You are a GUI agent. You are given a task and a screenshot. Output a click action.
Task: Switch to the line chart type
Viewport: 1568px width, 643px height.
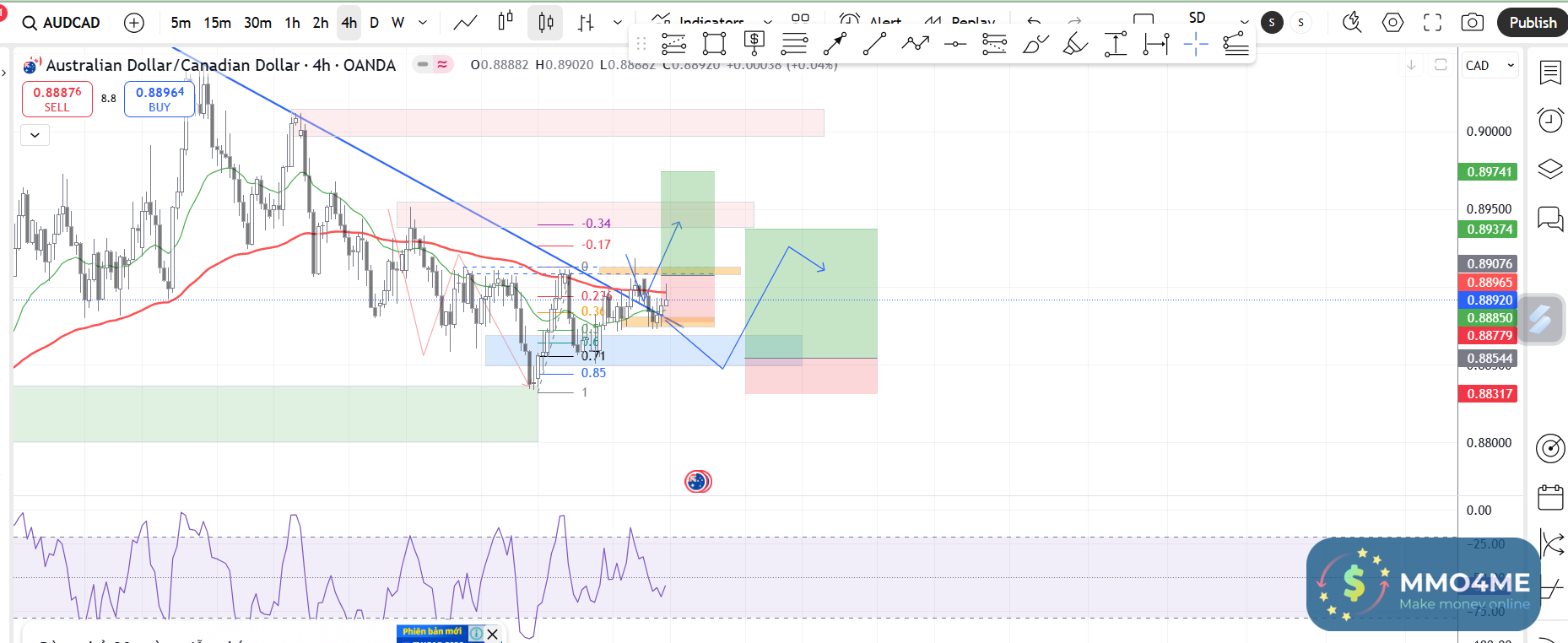tap(465, 23)
